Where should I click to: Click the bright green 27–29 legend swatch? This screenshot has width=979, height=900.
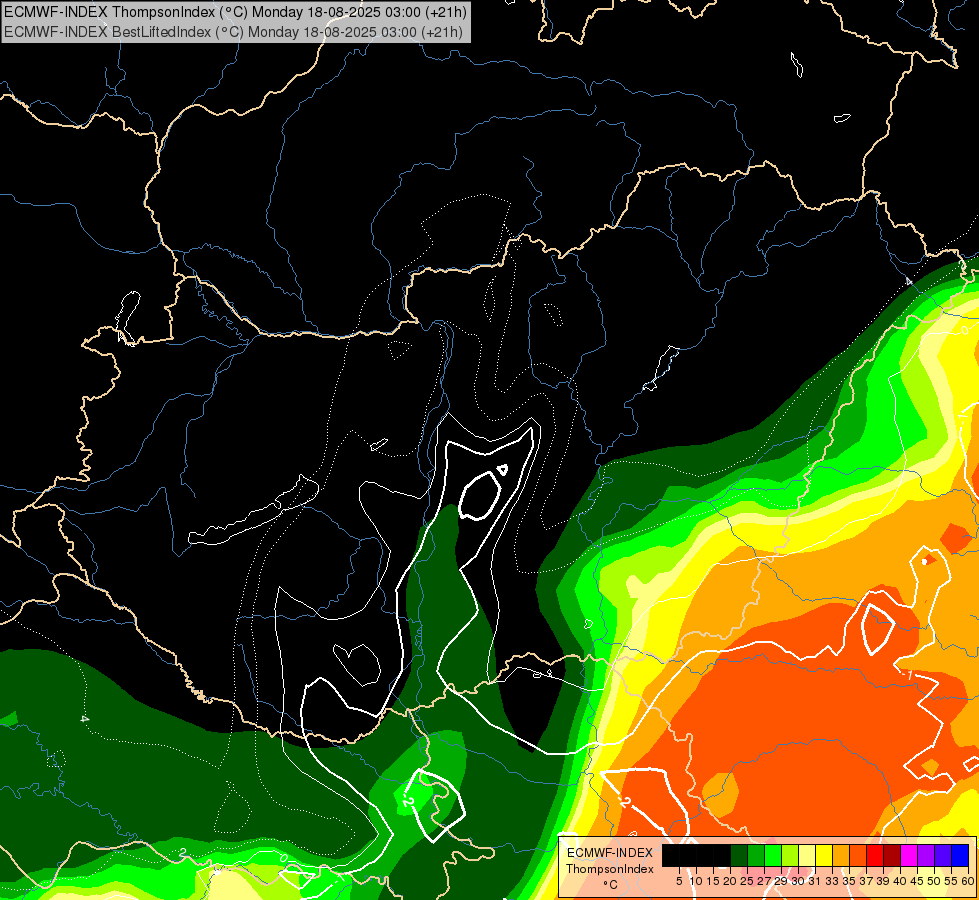point(773,855)
